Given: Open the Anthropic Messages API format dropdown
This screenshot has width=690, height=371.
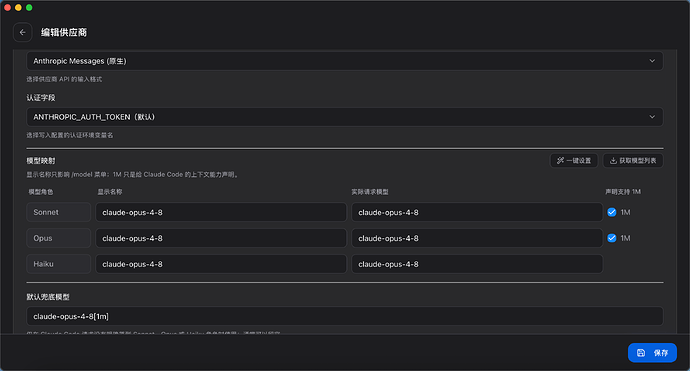Looking at the screenshot, I should [345, 61].
